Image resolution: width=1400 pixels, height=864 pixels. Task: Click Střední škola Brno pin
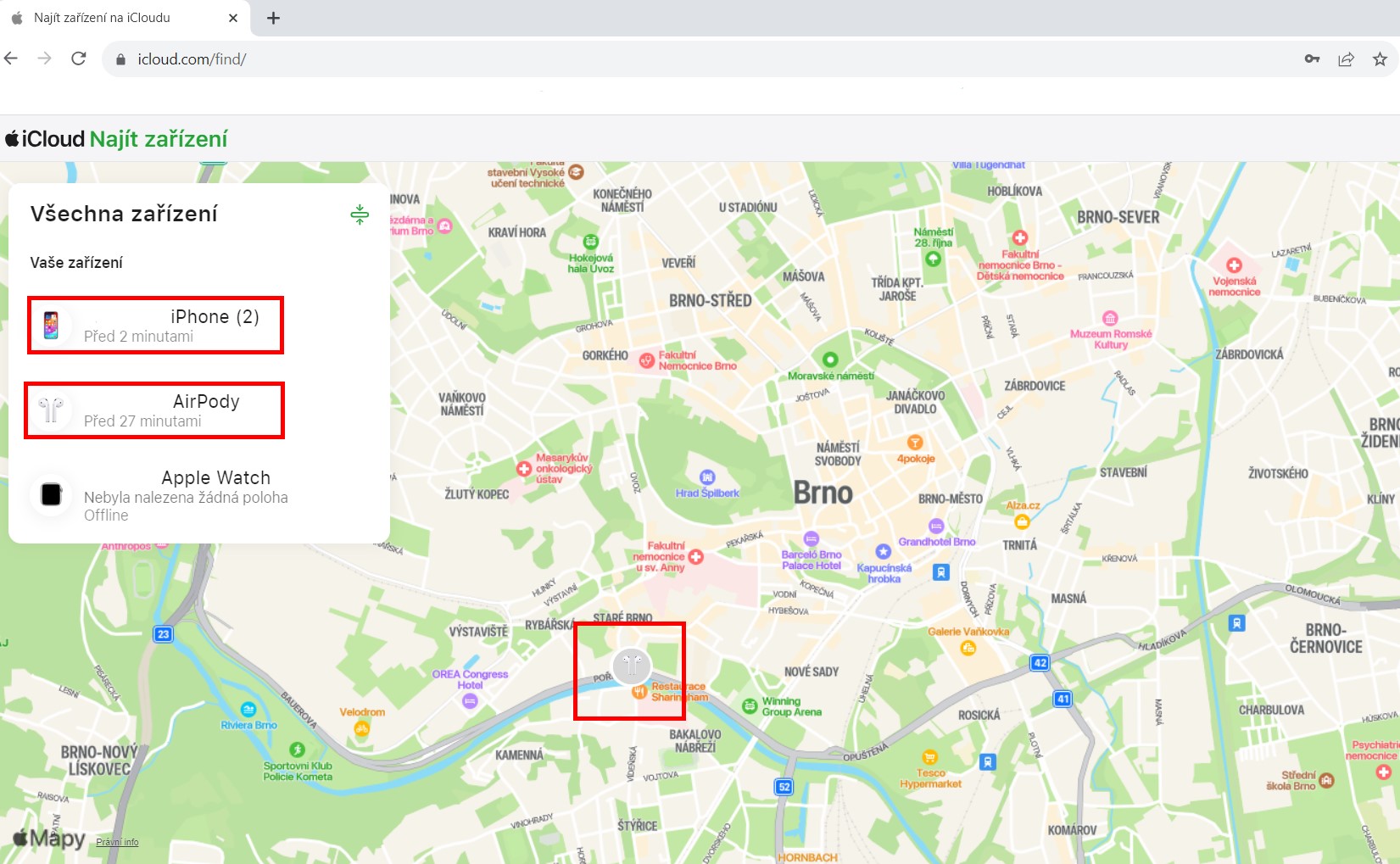pyautogui.click(x=1327, y=781)
